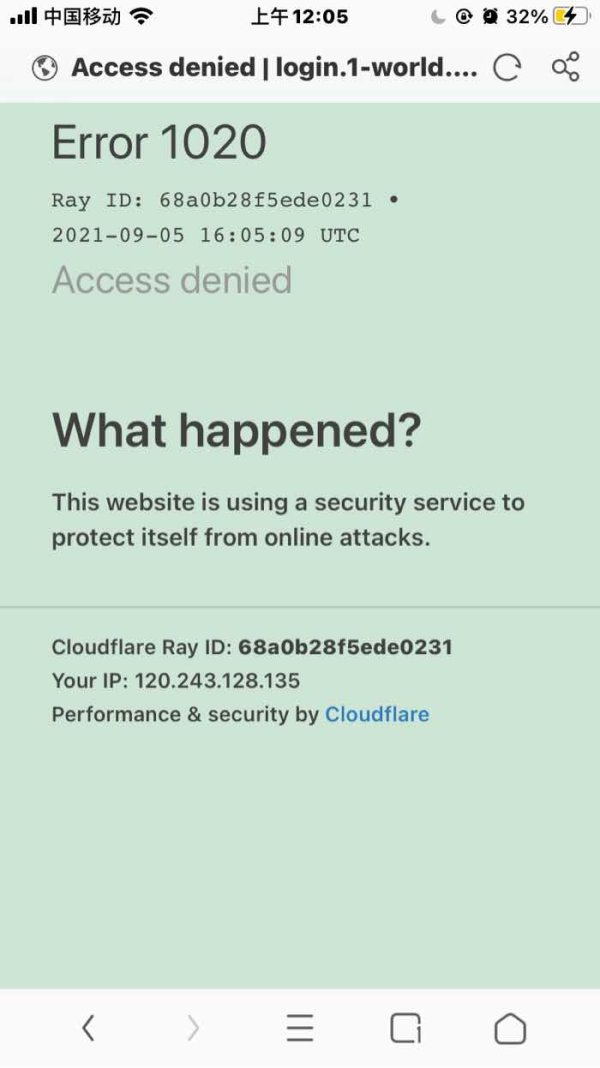This screenshot has height=1068, width=600.
Task: Open the tabs switcher icon
Action: (x=405, y=1028)
